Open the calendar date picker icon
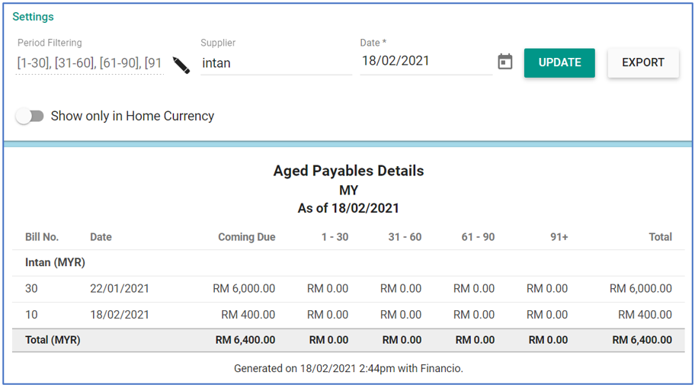 (505, 62)
